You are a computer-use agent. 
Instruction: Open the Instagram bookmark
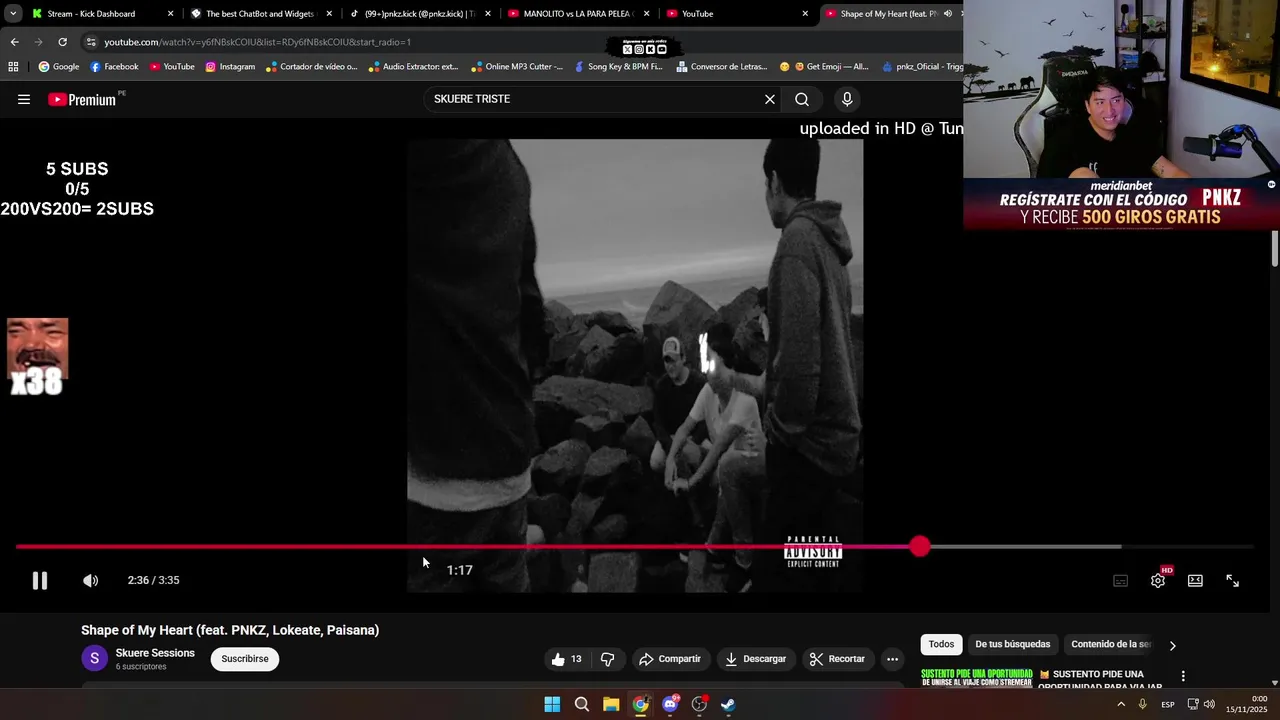(230, 67)
